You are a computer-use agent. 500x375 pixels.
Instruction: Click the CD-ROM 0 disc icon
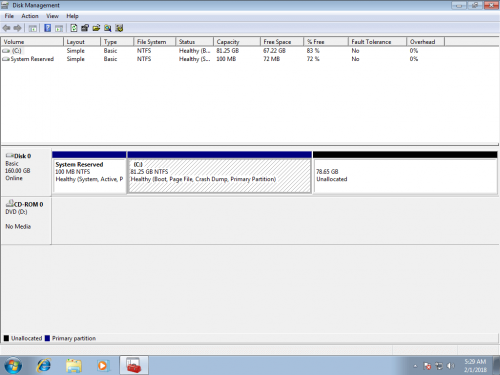coord(10,203)
